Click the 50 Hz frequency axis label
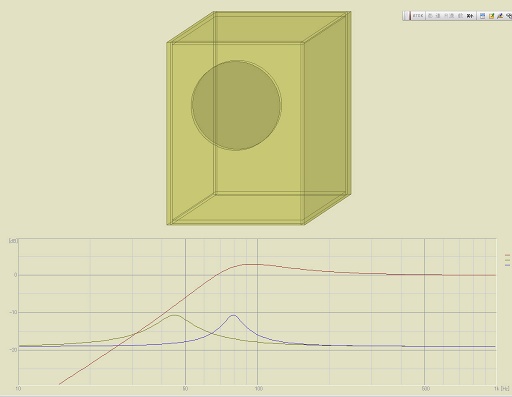512x397 pixels. click(185, 389)
